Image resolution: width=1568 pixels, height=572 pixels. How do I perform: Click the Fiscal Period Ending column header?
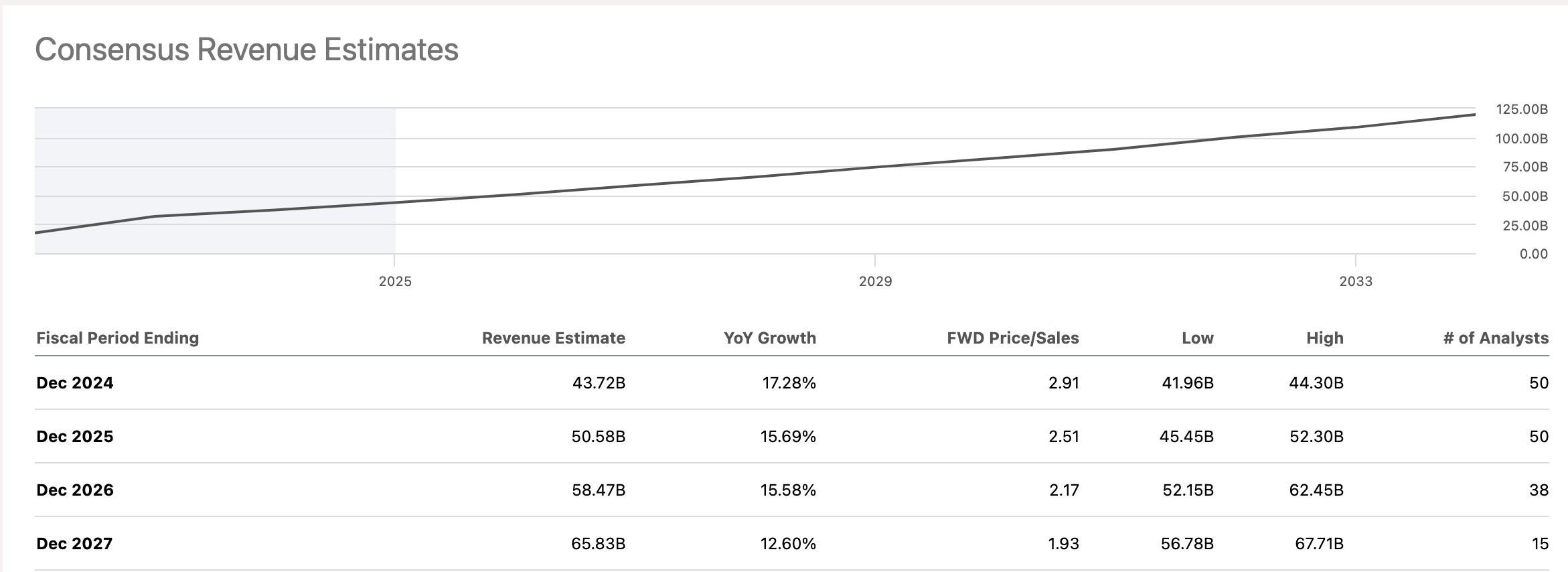click(118, 338)
